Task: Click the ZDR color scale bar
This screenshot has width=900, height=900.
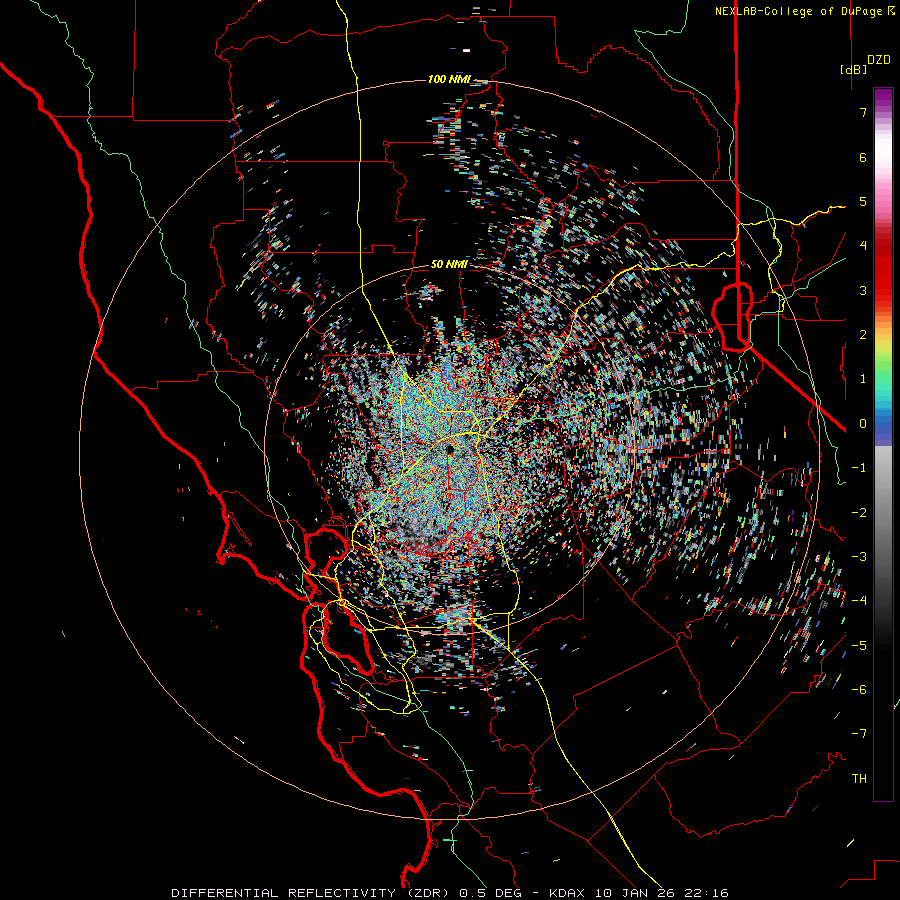Action: (883, 444)
